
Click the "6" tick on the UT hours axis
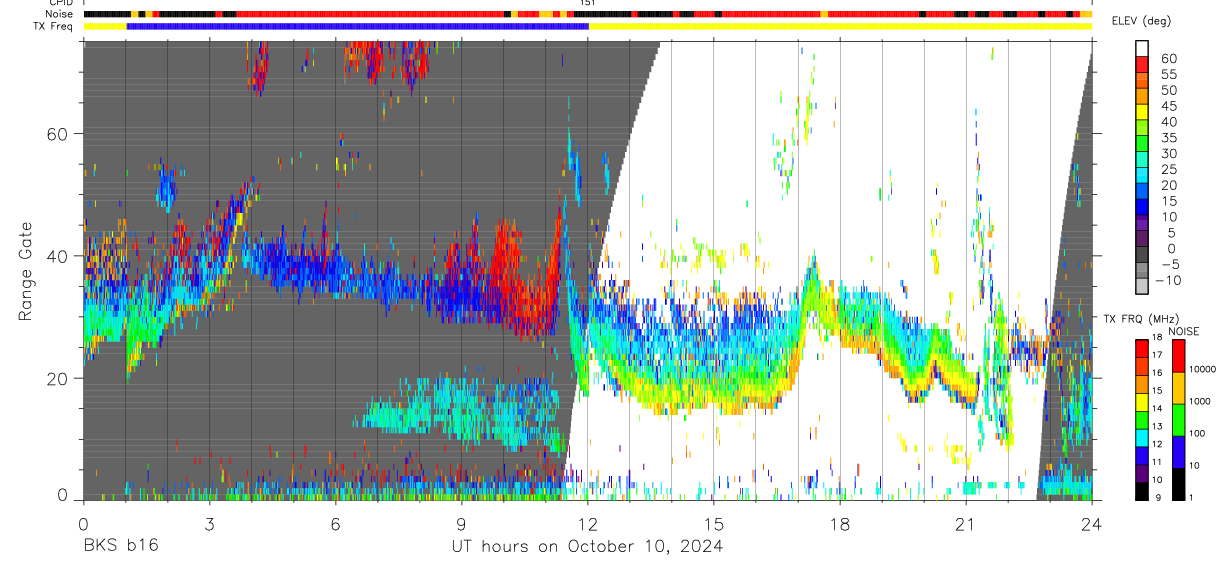pos(335,523)
